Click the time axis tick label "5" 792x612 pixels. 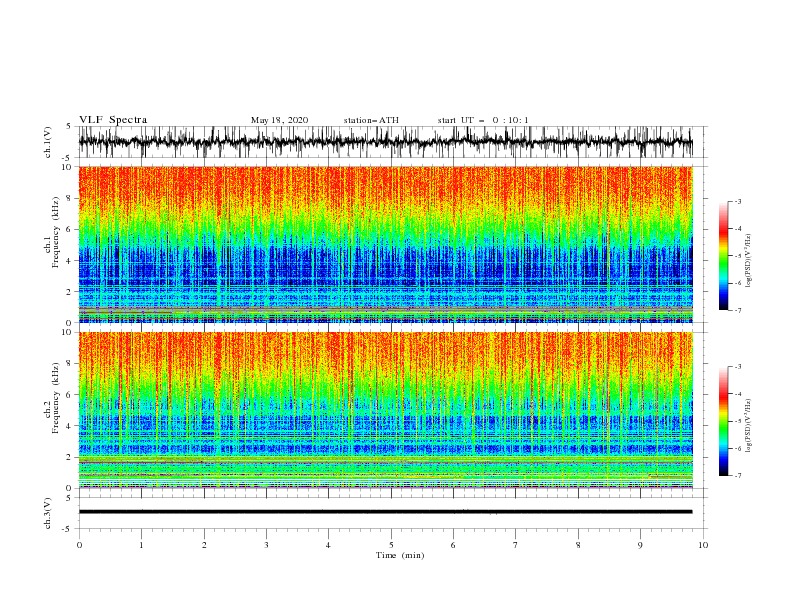[x=391, y=545]
